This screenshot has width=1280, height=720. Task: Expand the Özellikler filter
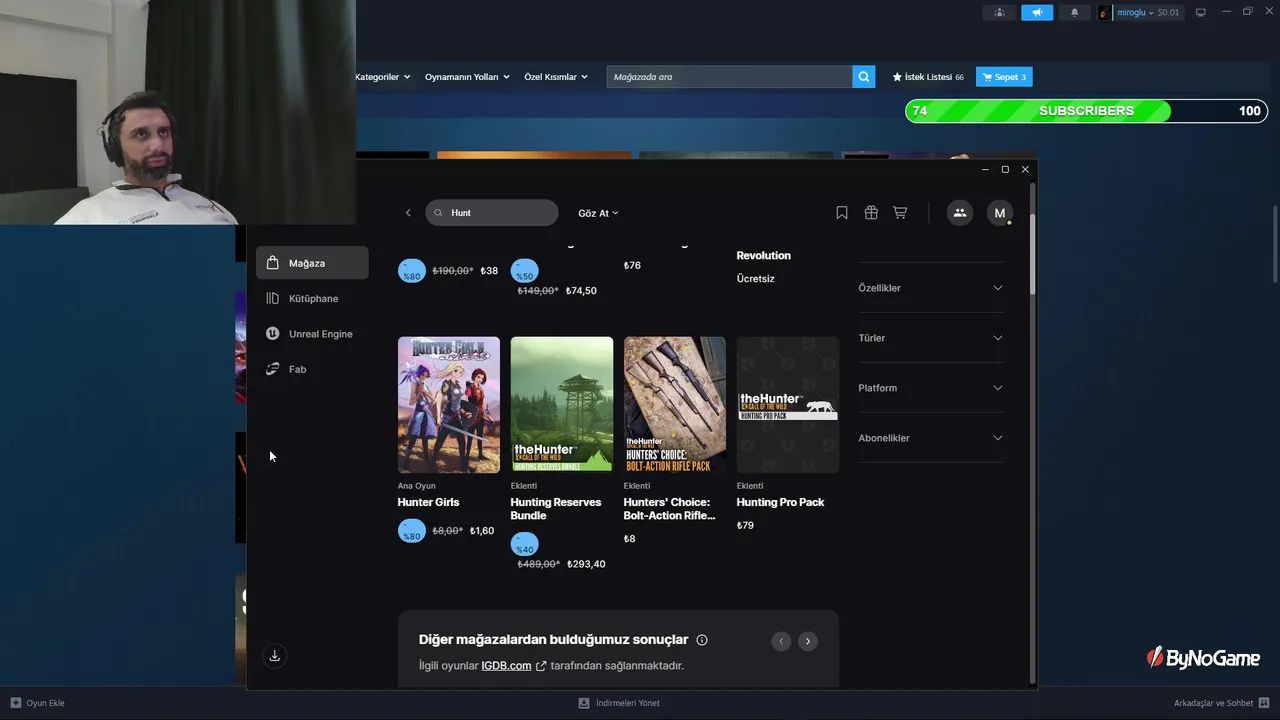[930, 288]
